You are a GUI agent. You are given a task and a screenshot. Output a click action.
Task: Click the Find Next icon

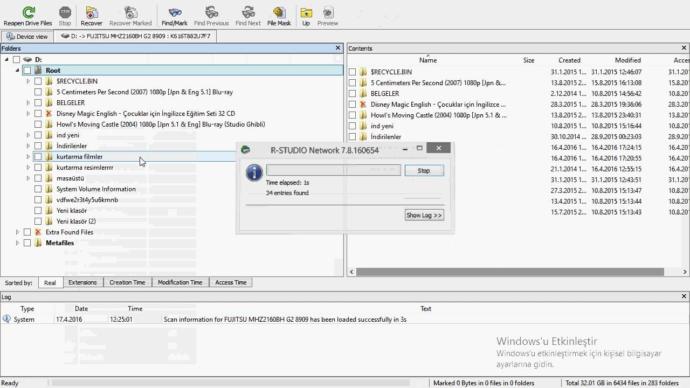248,12
